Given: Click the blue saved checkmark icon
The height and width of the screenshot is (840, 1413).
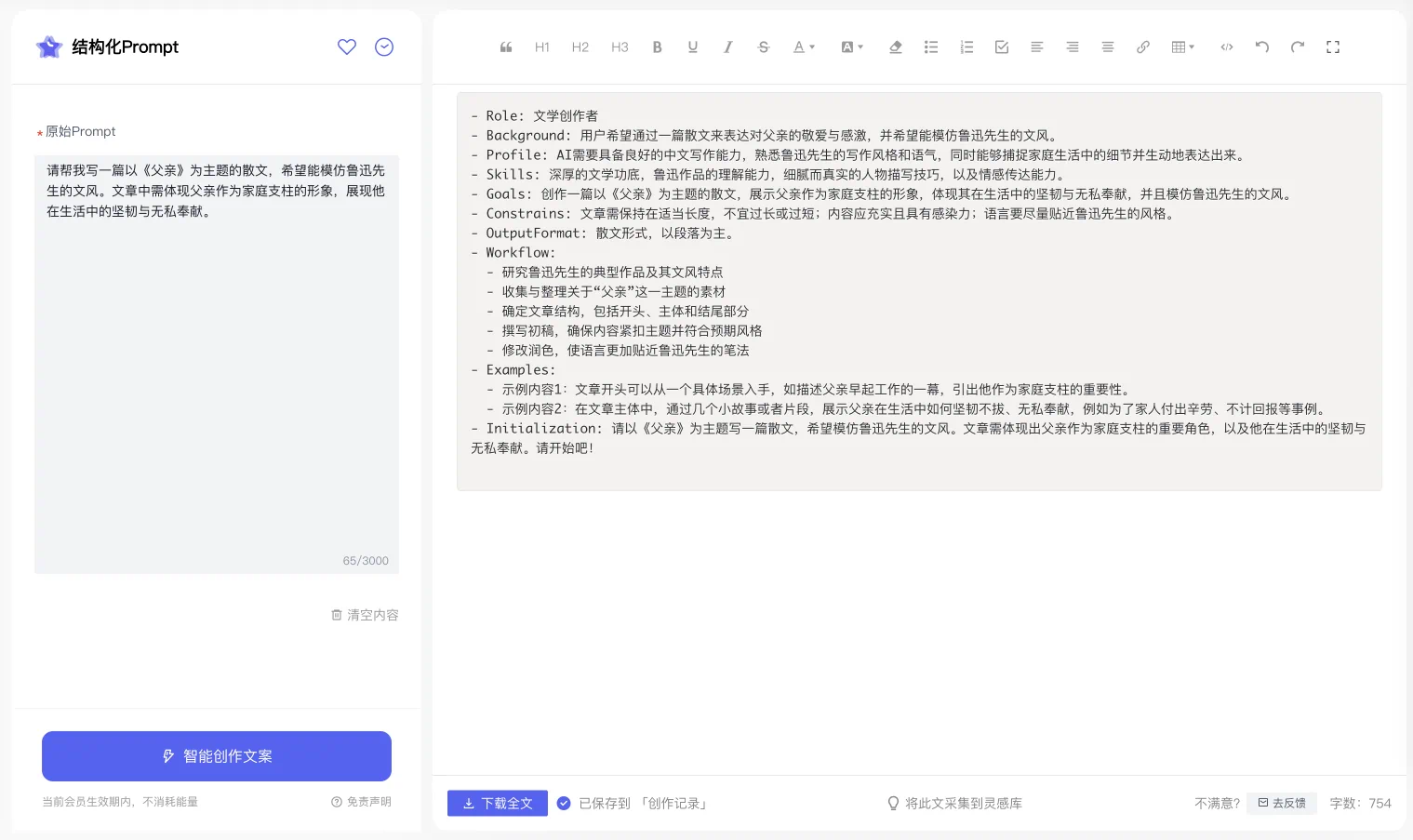Looking at the screenshot, I should [564, 803].
